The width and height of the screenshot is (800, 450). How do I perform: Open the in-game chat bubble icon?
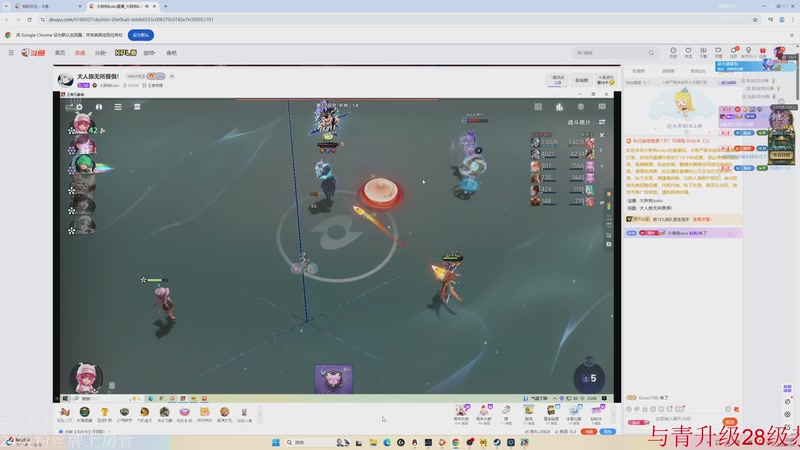point(602,107)
